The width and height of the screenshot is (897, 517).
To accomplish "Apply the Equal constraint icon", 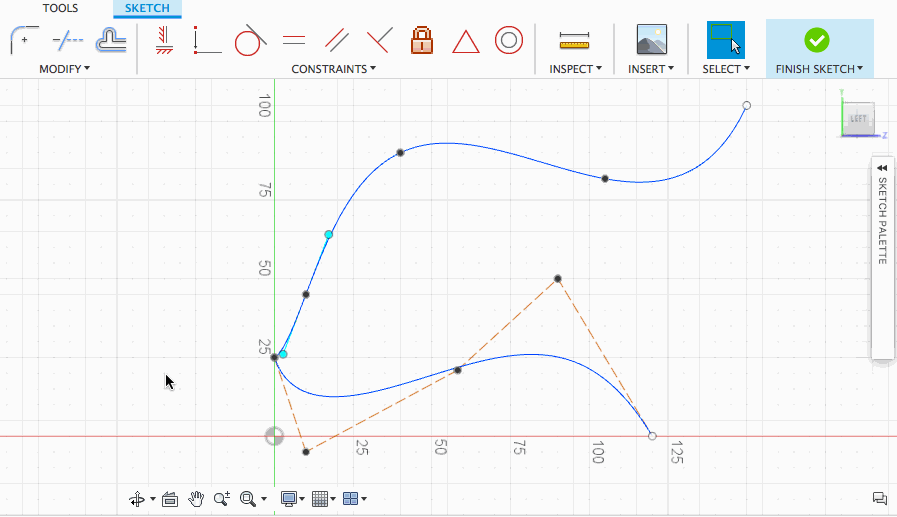I will tap(293, 40).
